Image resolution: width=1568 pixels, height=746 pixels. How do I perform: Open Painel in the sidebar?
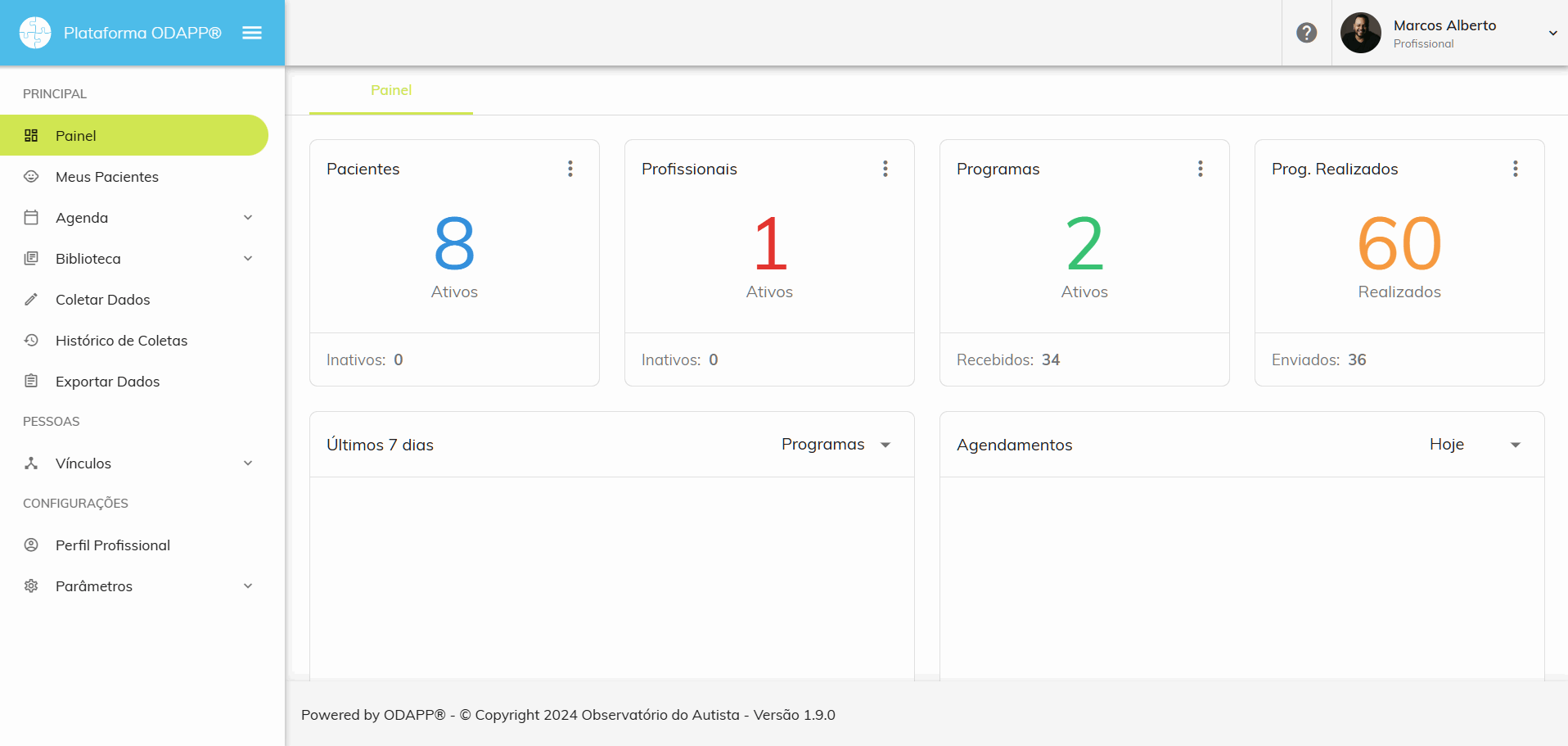134,135
